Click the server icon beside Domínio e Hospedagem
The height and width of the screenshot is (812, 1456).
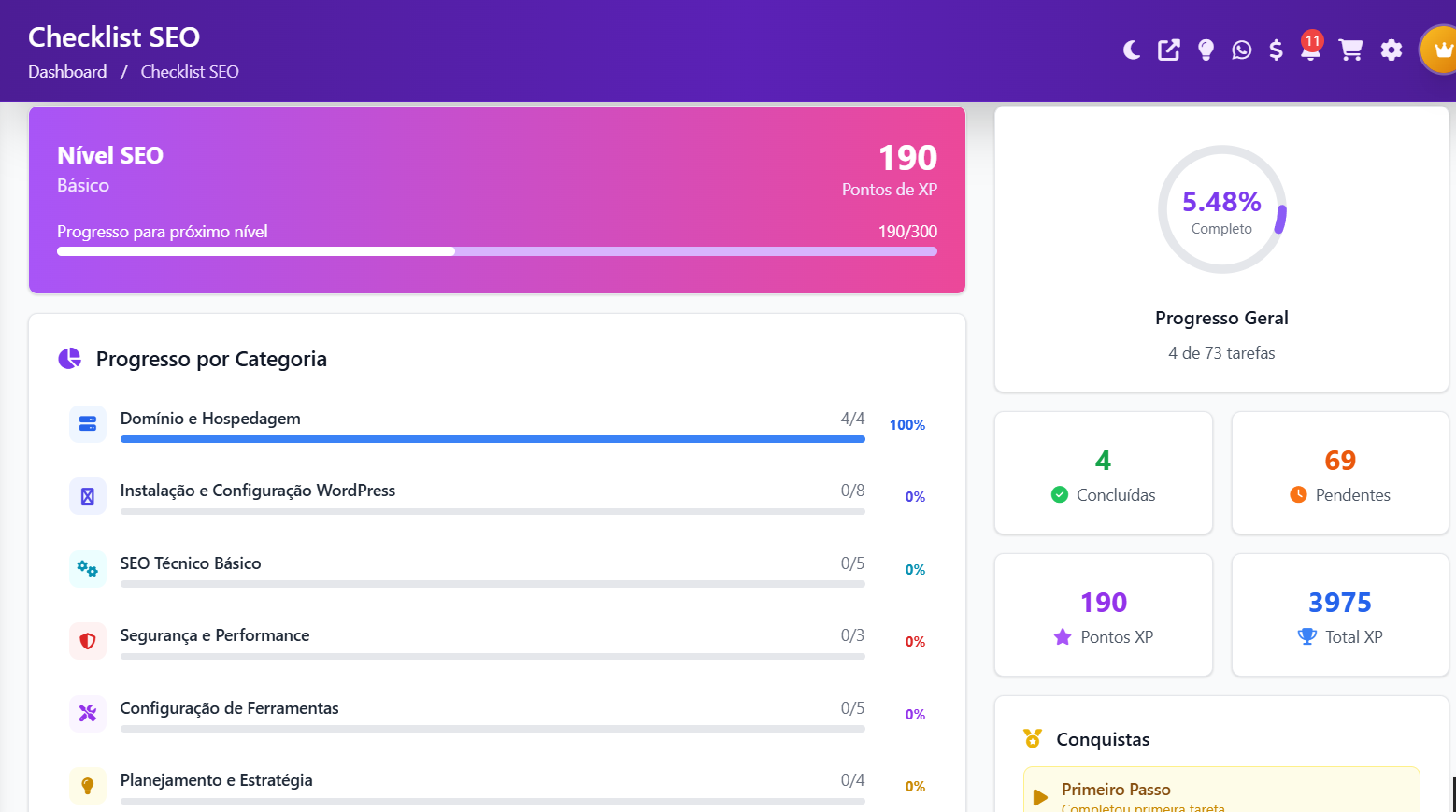pos(87,424)
